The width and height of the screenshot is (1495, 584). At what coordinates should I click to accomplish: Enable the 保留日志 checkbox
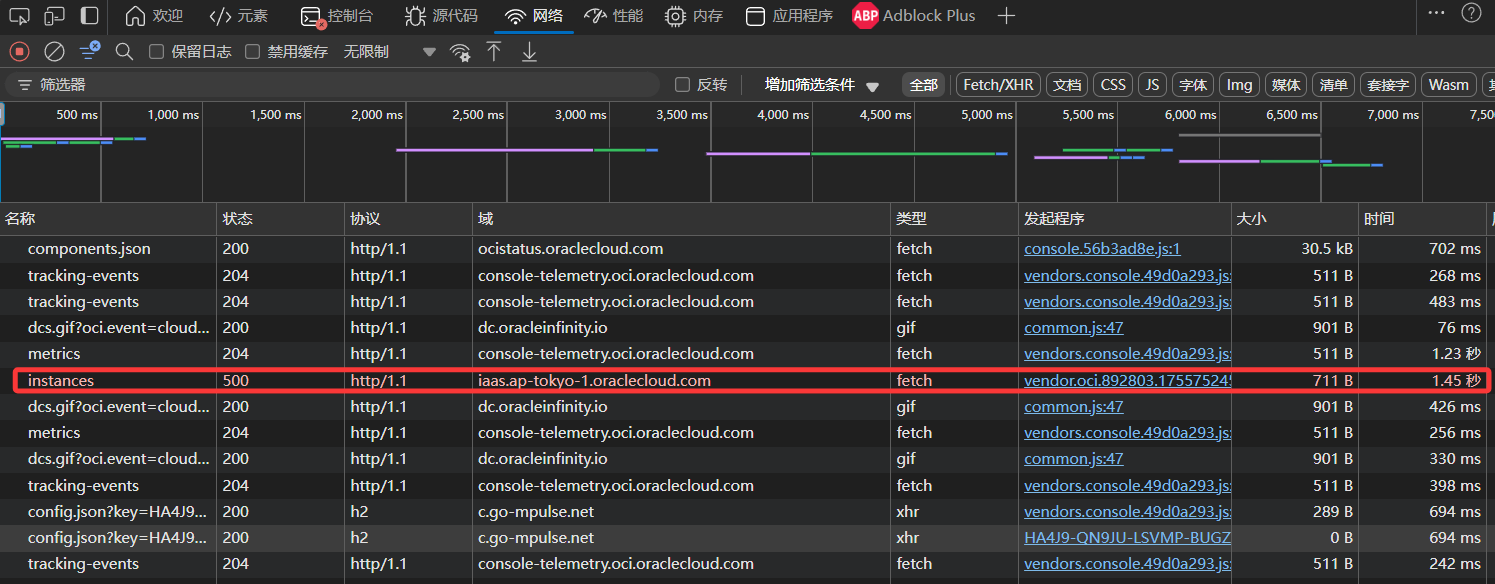point(156,52)
